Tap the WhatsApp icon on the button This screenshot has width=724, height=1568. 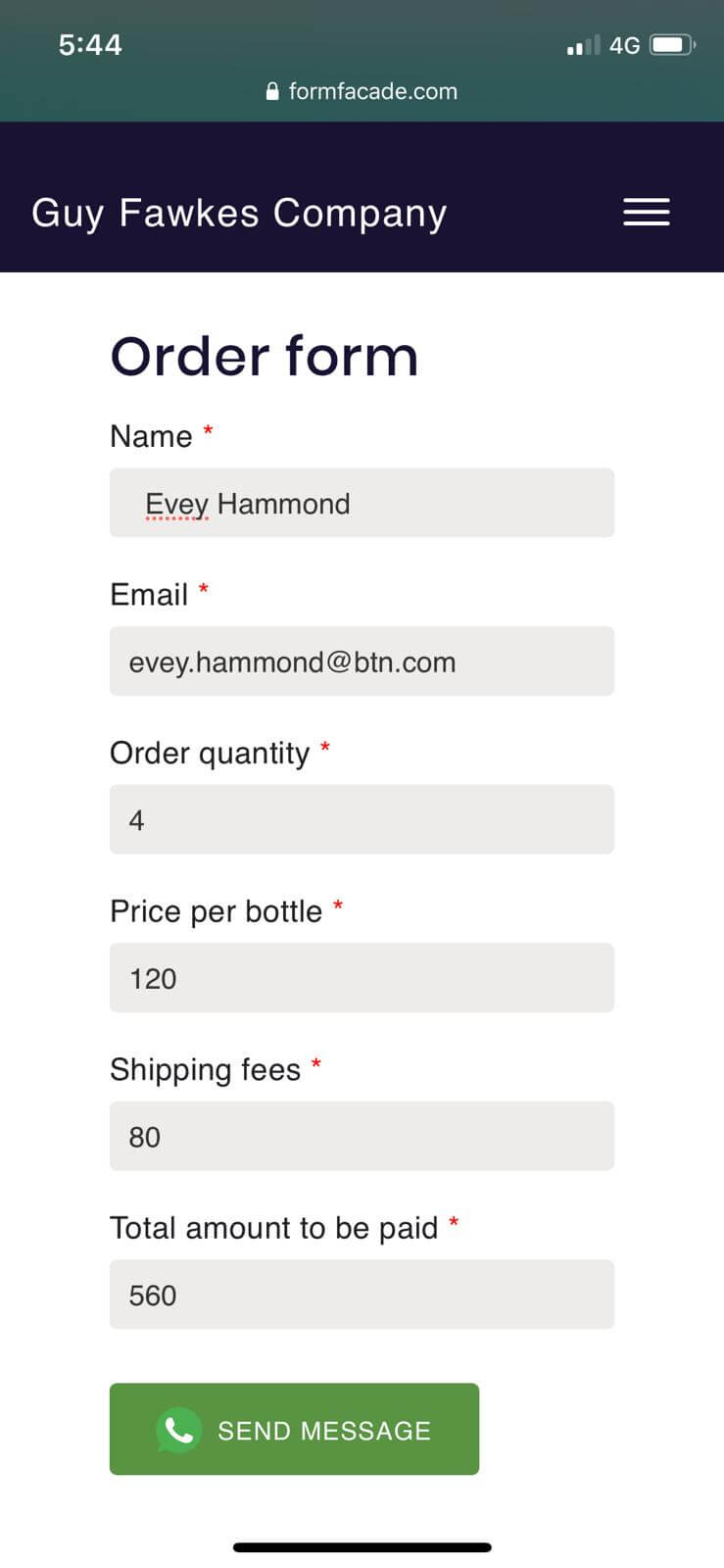(x=178, y=1431)
